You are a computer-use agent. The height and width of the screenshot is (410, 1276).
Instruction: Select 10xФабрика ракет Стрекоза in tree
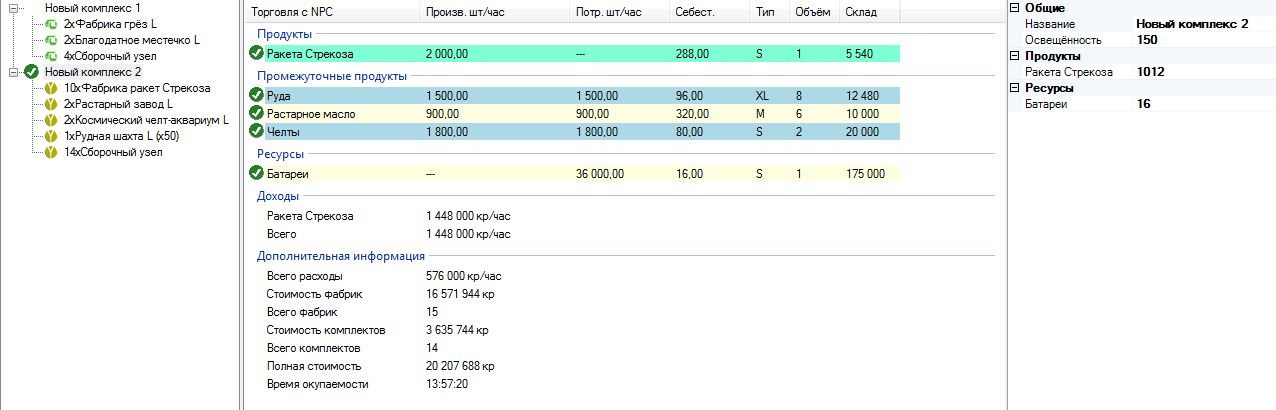pyautogui.click(x=137, y=88)
